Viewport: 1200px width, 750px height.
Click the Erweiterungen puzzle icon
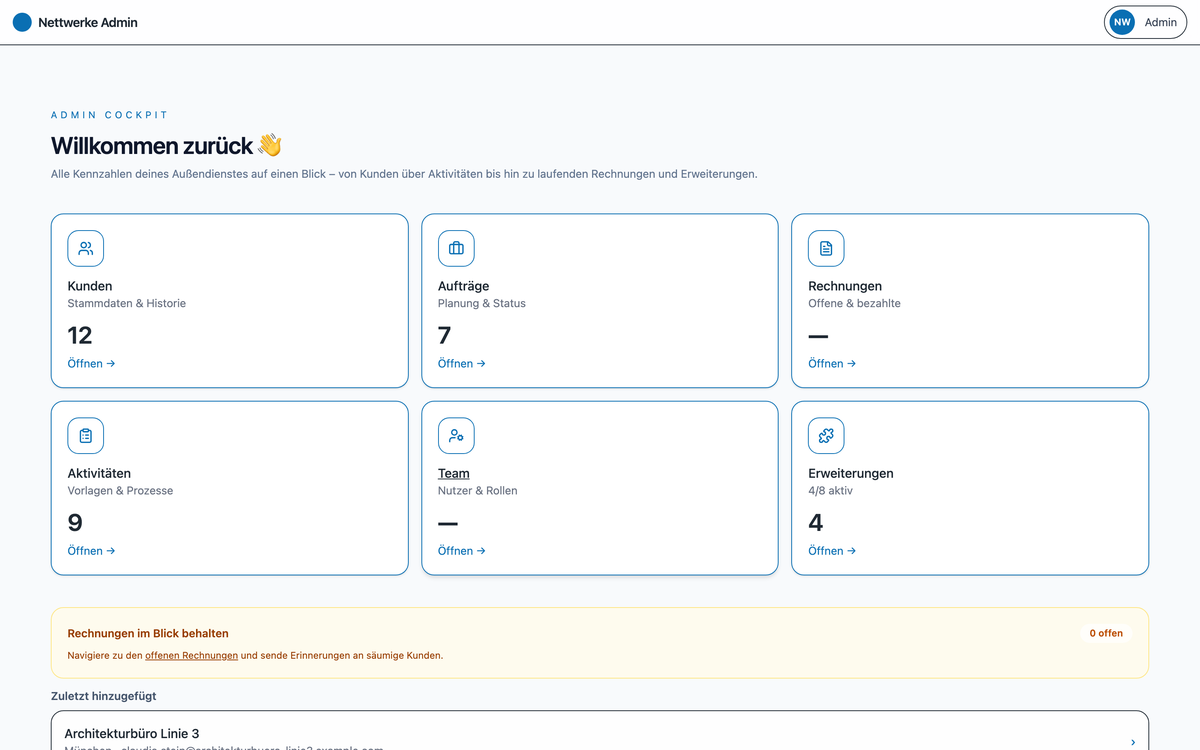826,435
